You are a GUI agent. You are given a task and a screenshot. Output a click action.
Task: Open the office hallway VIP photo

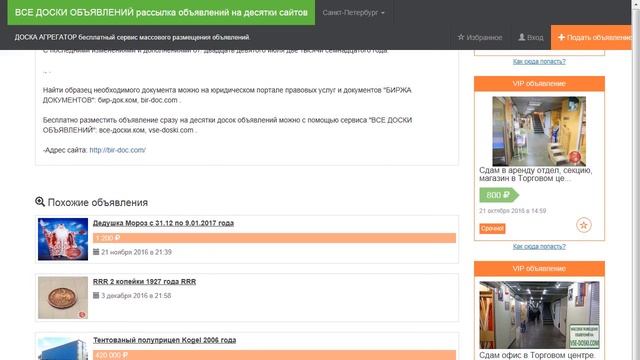[x=539, y=315]
